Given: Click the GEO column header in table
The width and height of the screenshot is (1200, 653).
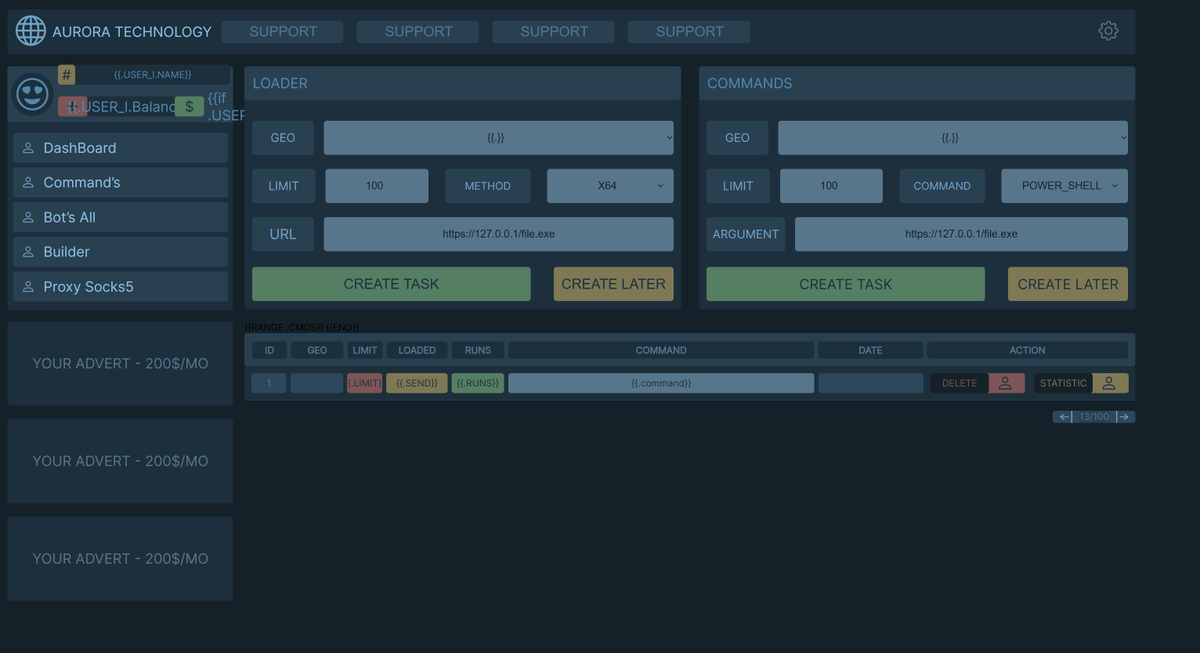Looking at the screenshot, I should tap(317, 350).
